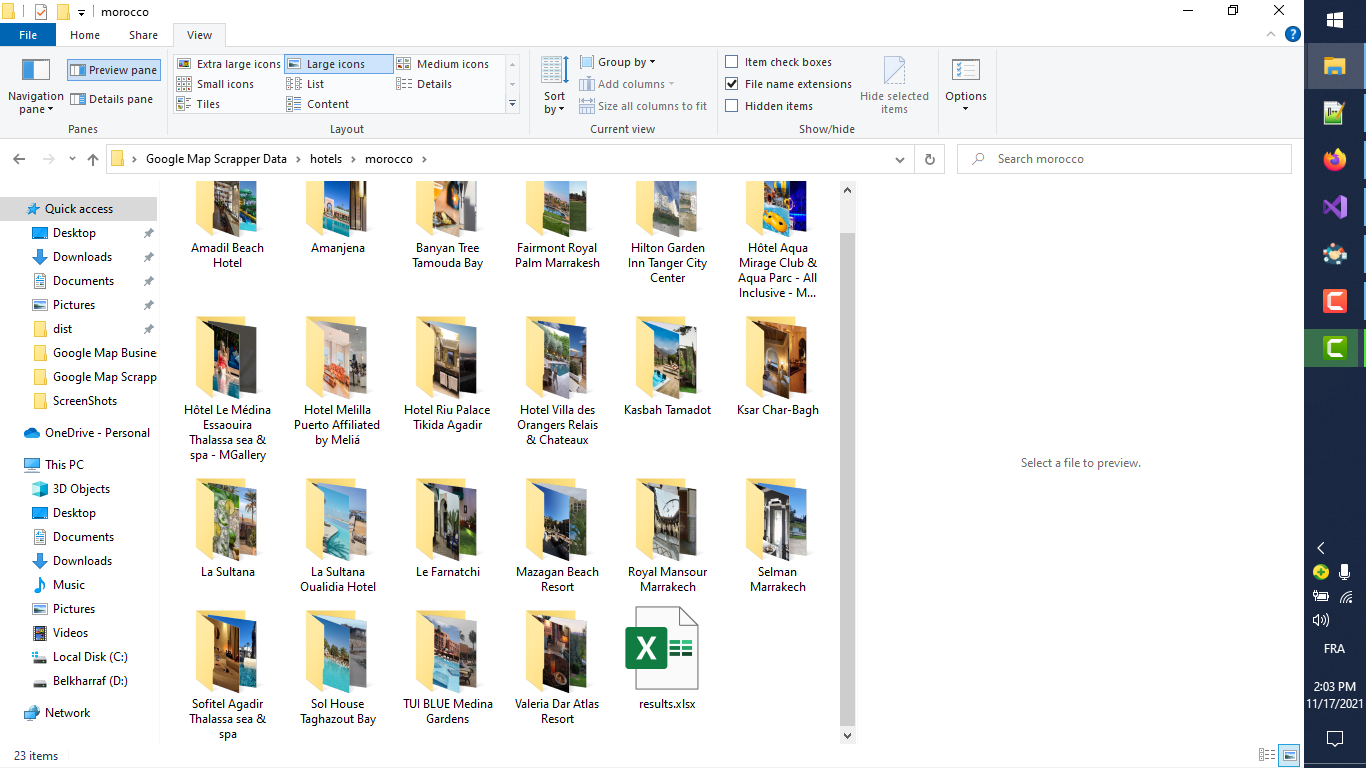Screen dimensions: 1366x768
Task: Open Local Disk (C:) in navigation pane
Action: click(x=90, y=657)
